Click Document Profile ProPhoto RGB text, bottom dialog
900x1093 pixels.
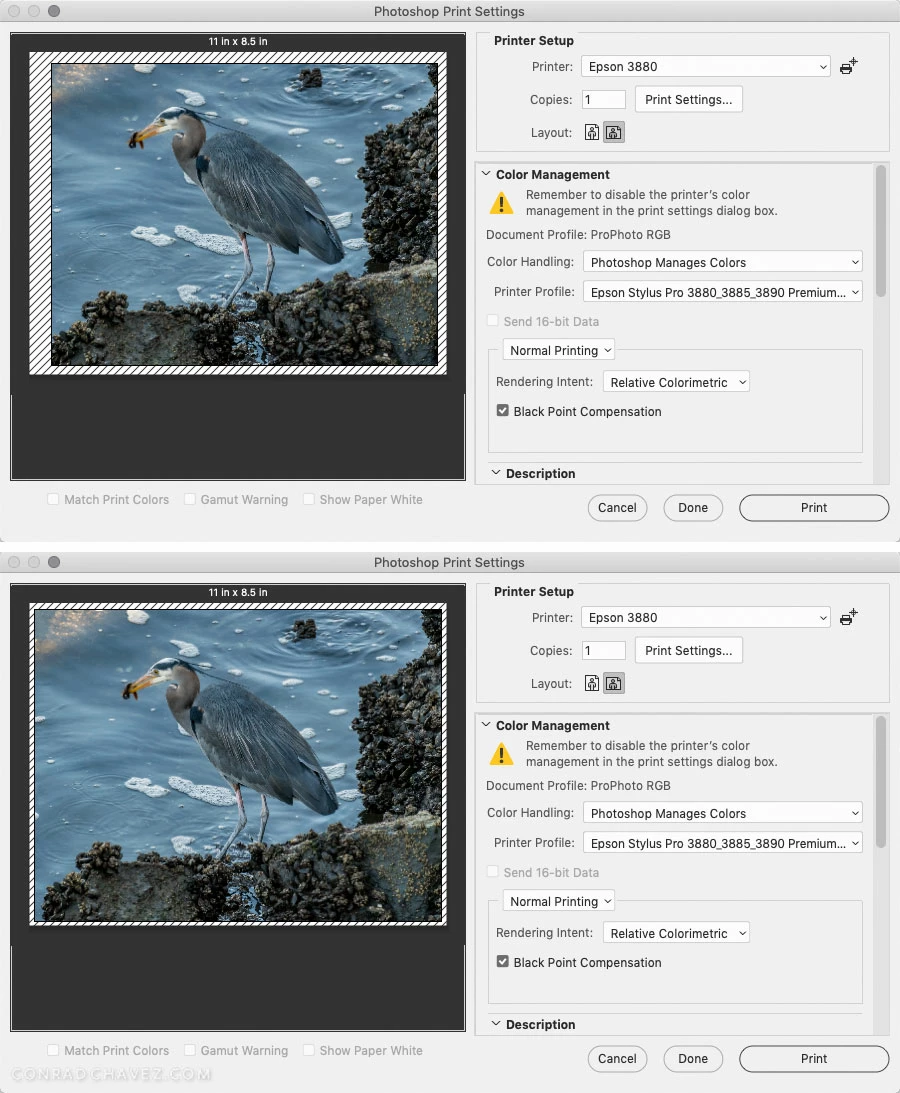point(578,786)
